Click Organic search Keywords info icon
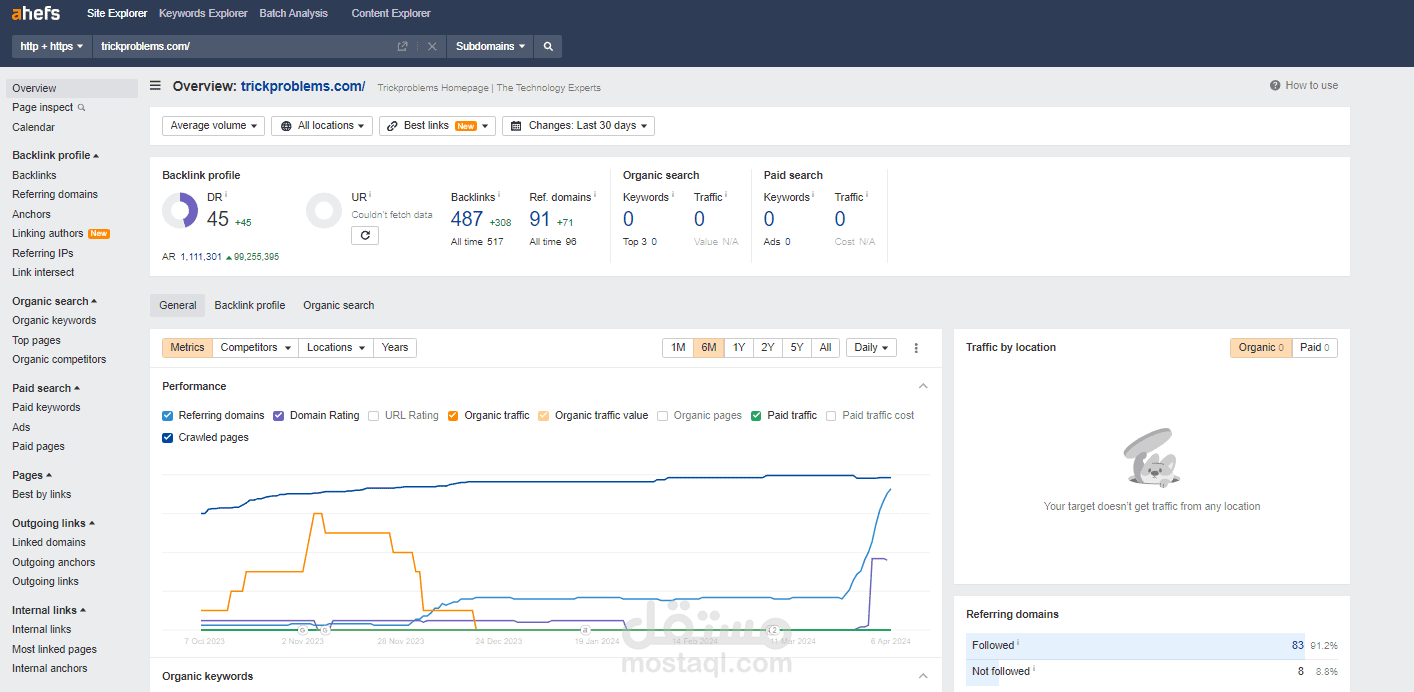The width and height of the screenshot is (1414, 692). [673, 196]
